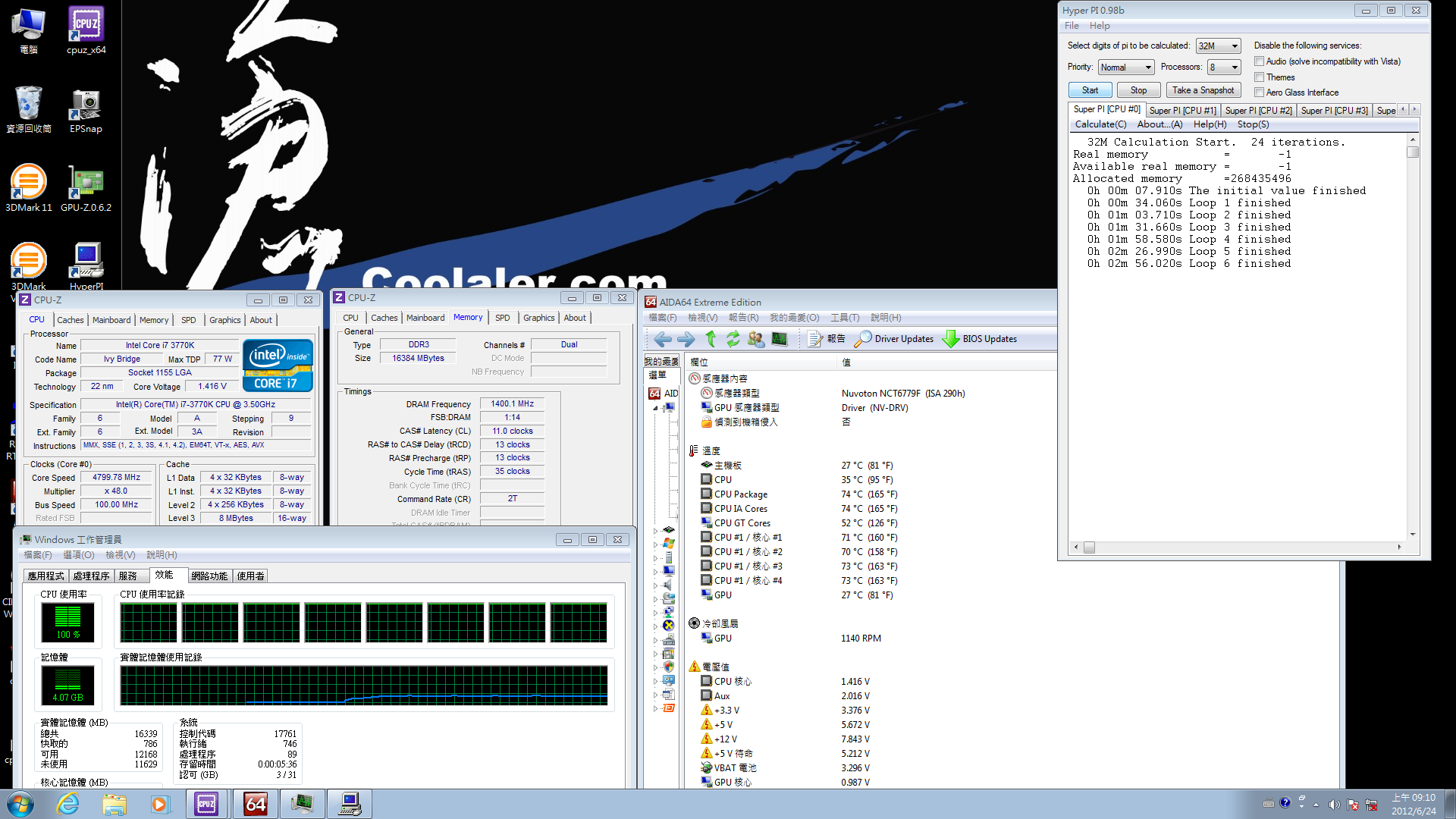Click volume speaker icon in system tray

pyautogui.click(x=1334, y=804)
